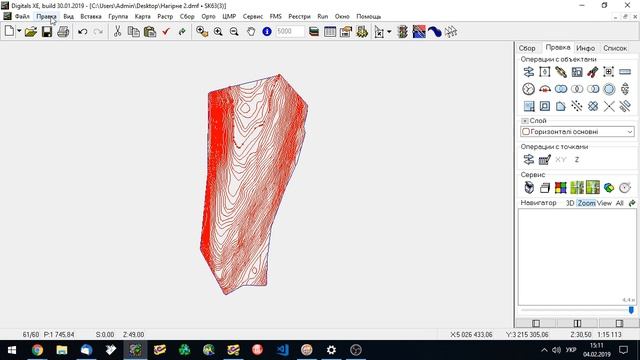Screen dimensions: 640x360
Task: Click the layer color swatch before Горизонталі основні
Action: point(526,132)
